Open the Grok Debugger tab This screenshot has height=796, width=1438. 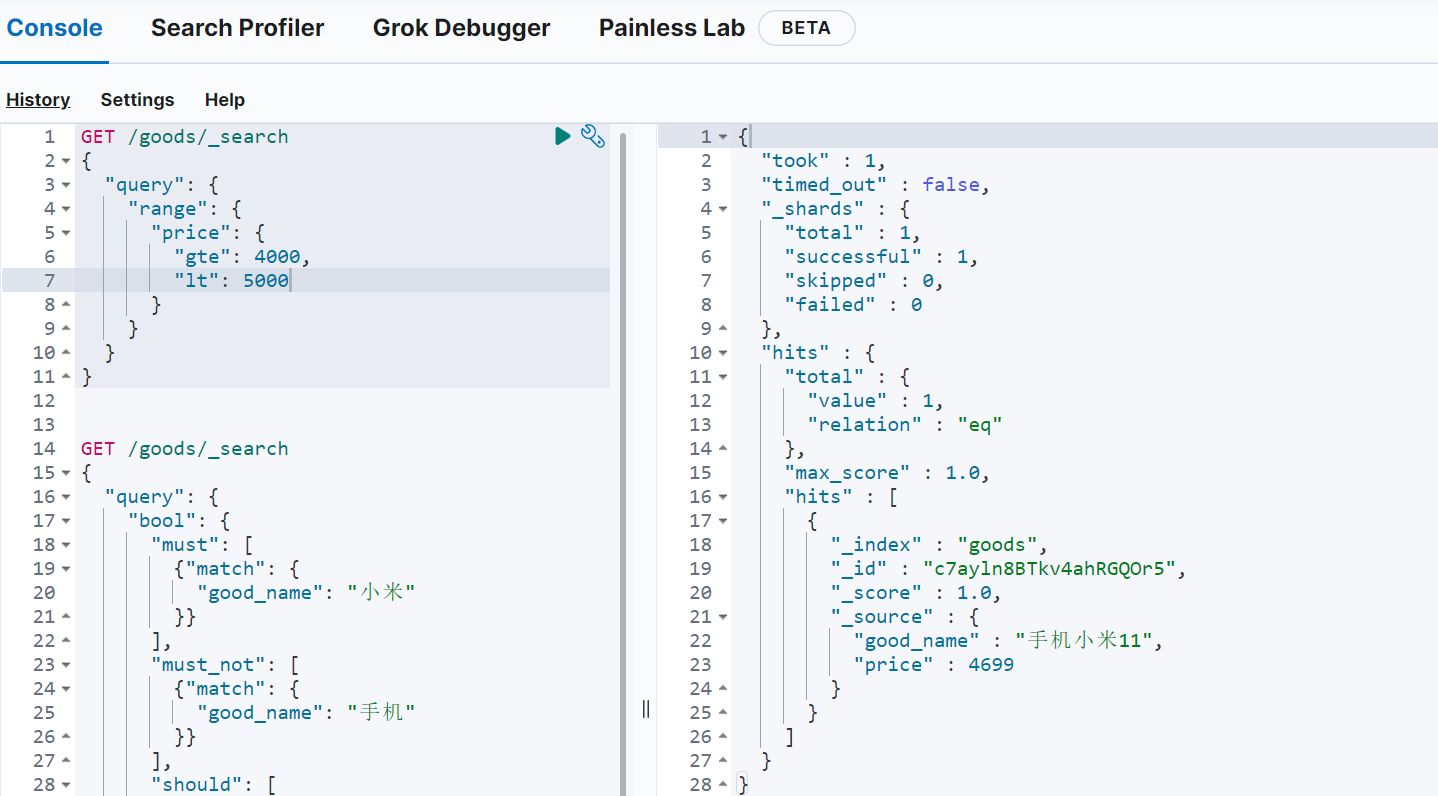[x=461, y=28]
